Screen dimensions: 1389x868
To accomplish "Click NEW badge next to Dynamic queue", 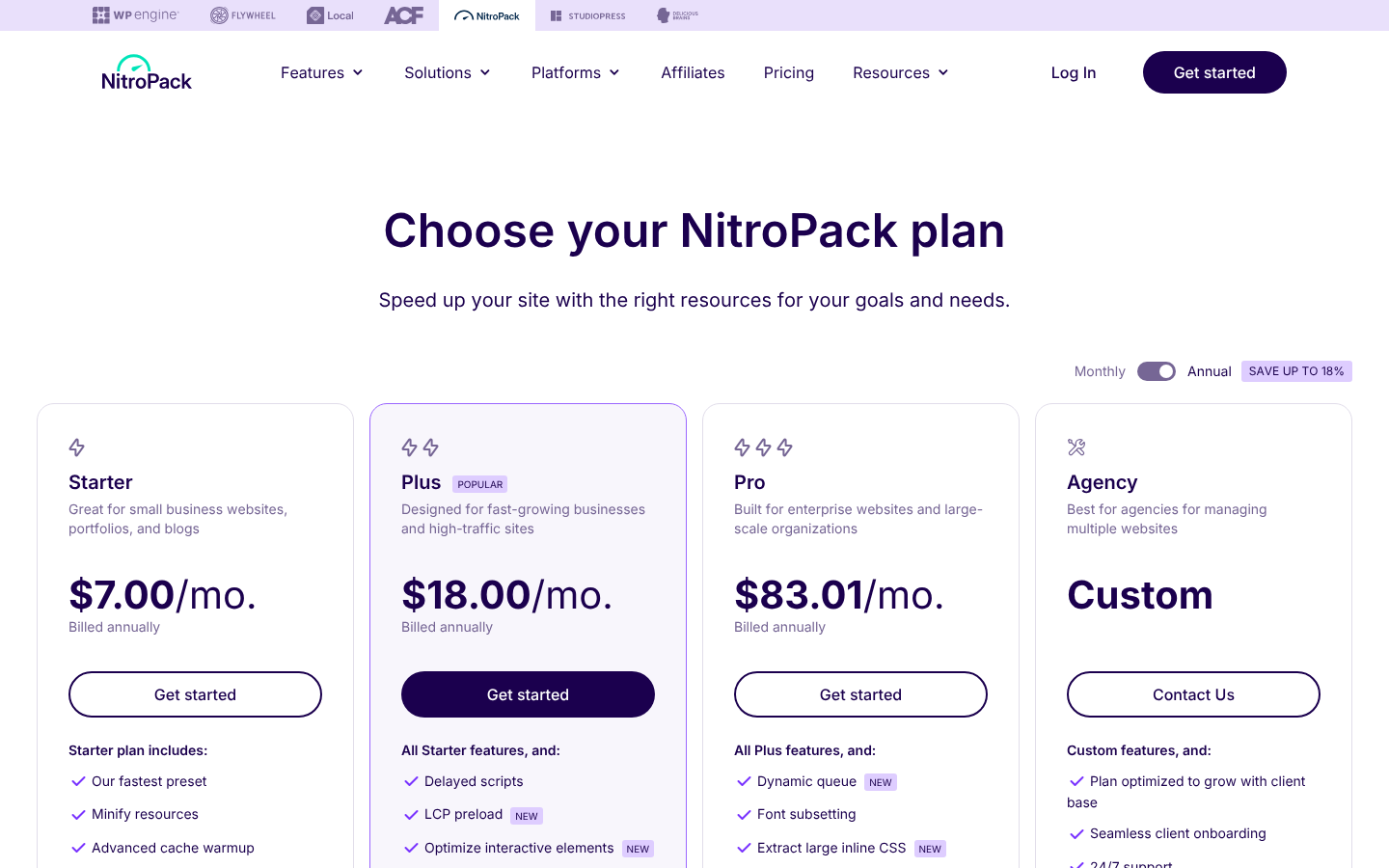I will pyautogui.click(x=881, y=782).
